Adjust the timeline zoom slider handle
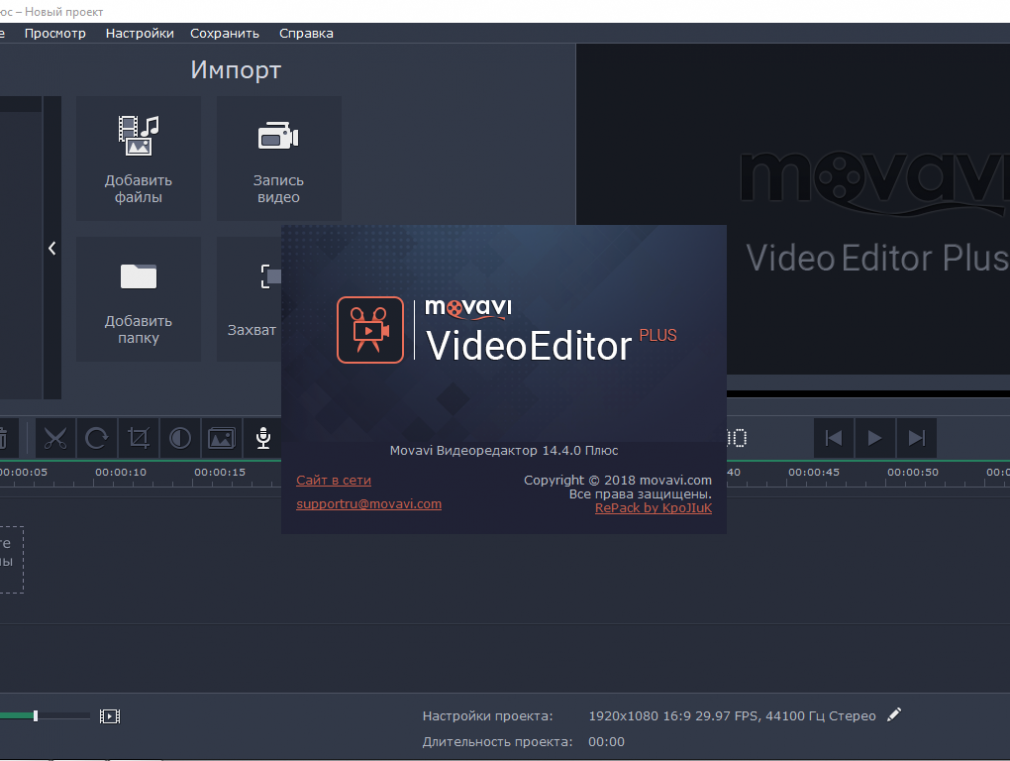Viewport: 1010px width, 761px height. point(35,716)
